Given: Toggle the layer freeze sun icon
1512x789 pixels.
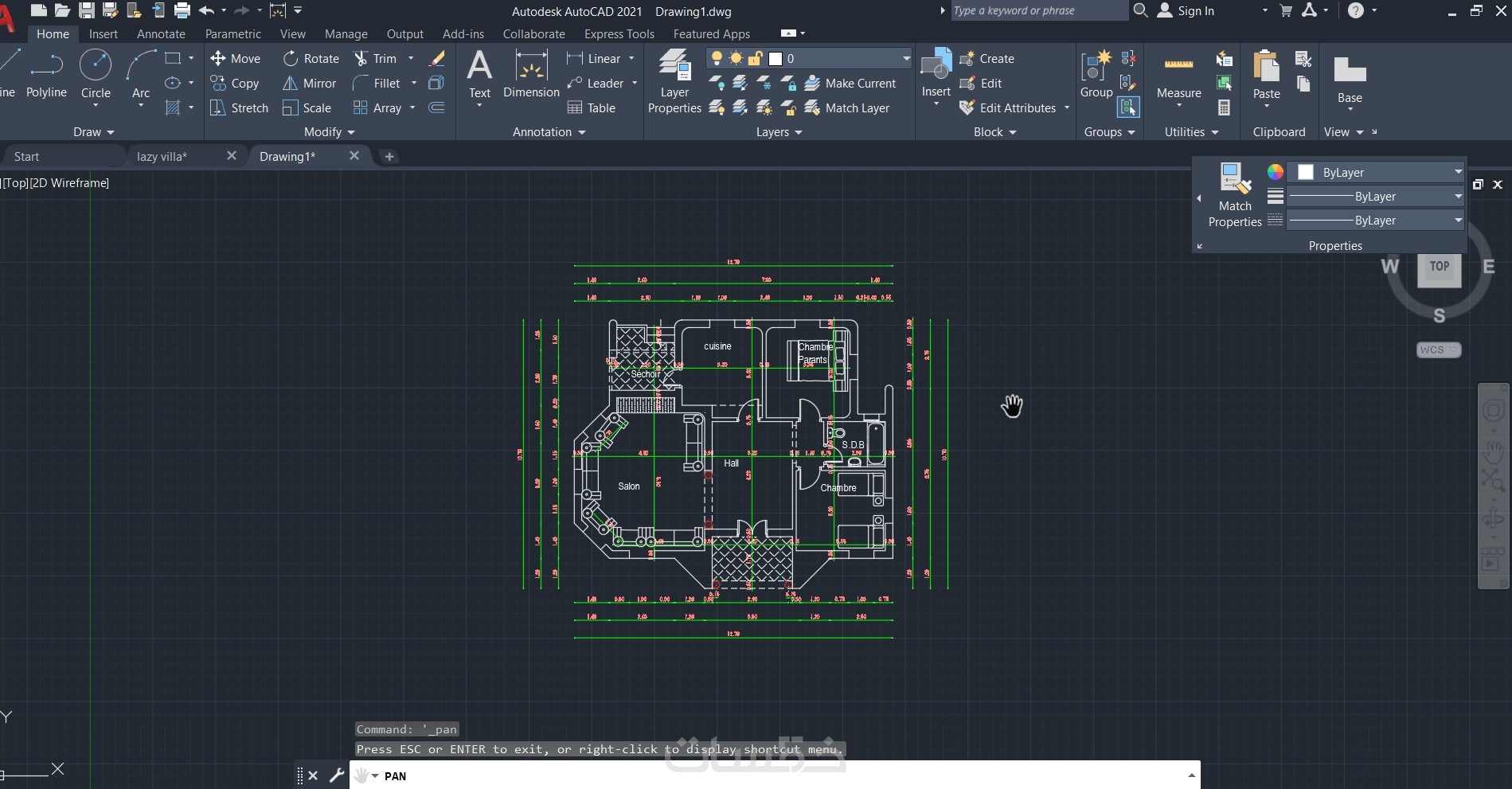Looking at the screenshot, I should coord(736,58).
